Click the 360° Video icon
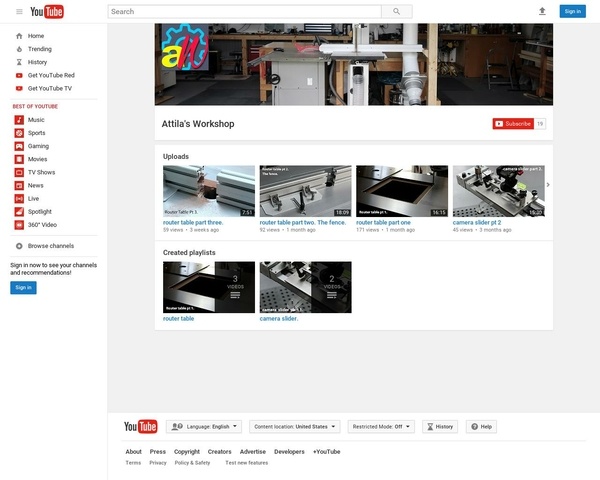 click(x=19, y=225)
